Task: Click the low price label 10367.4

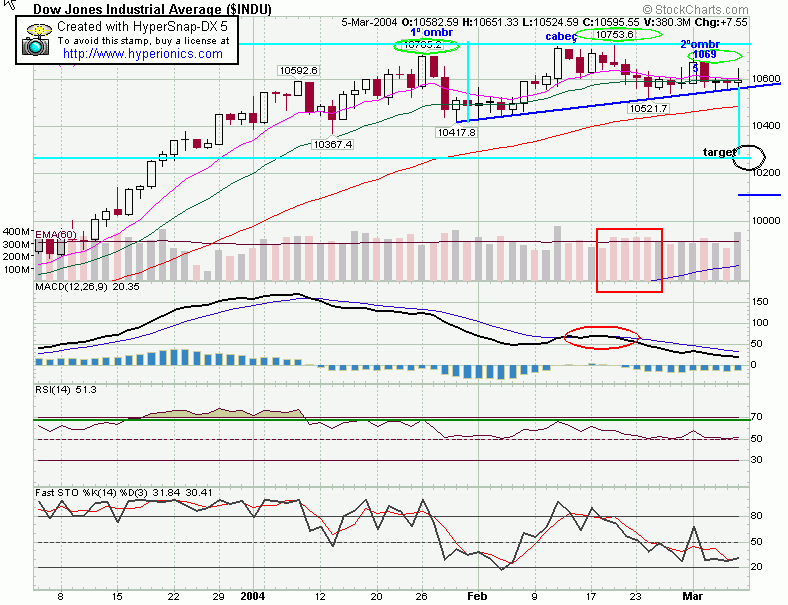Action: pos(332,145)
